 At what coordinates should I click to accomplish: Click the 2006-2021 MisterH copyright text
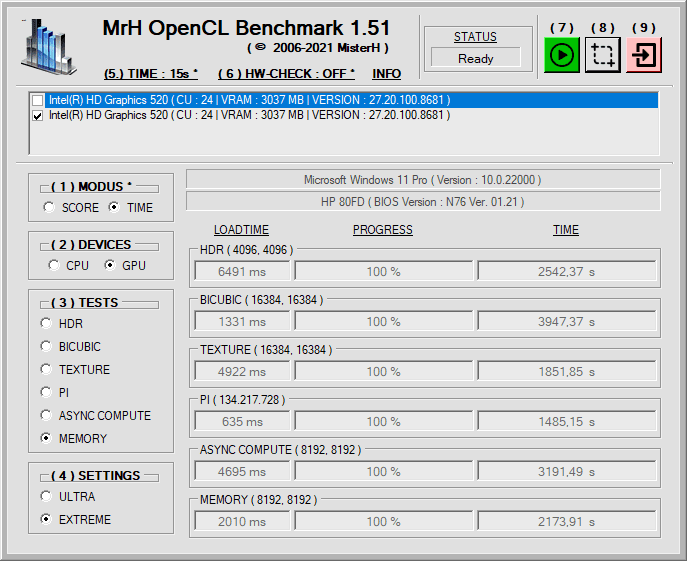(318, 48)
